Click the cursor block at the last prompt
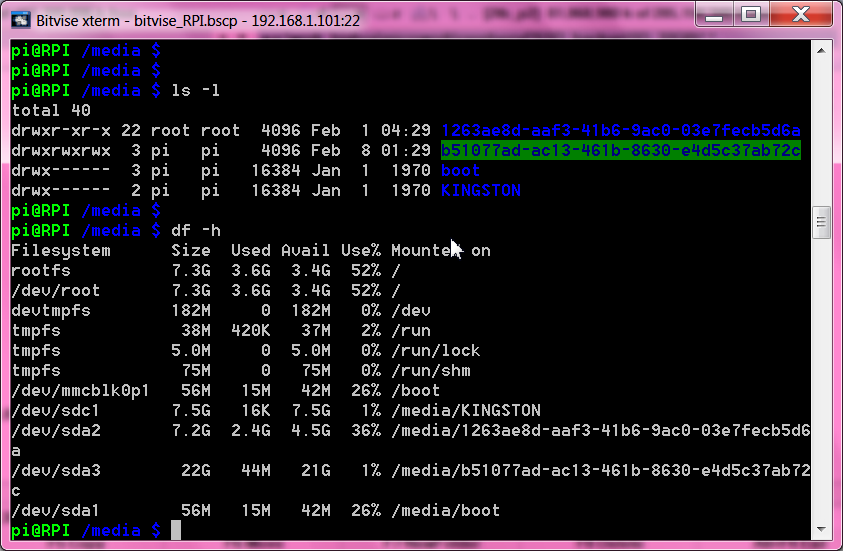 coord(175,530)
